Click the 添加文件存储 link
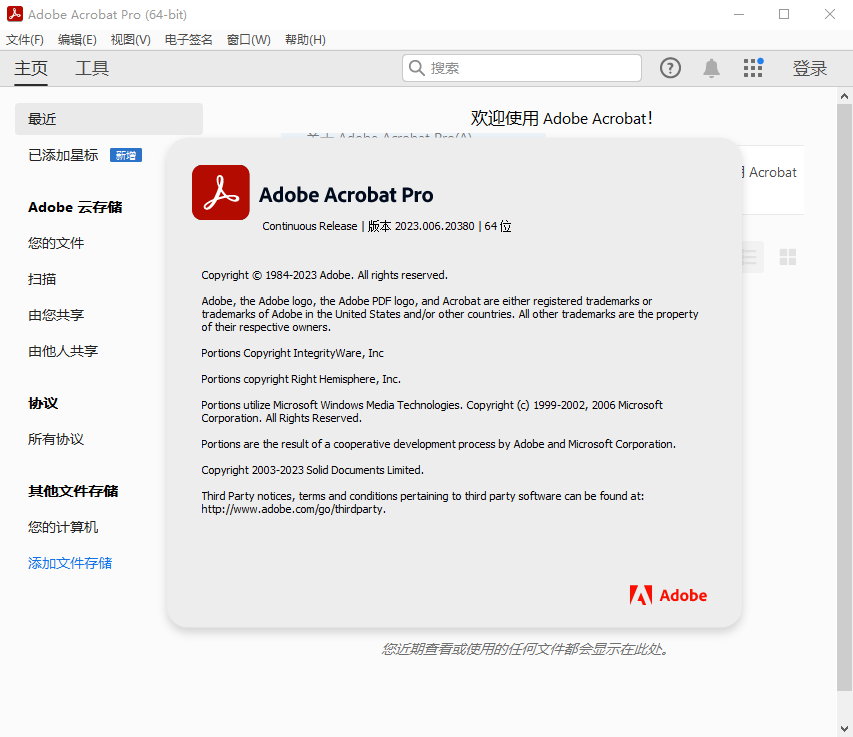The height and width of the screenshot is (737, 853). 70,563
